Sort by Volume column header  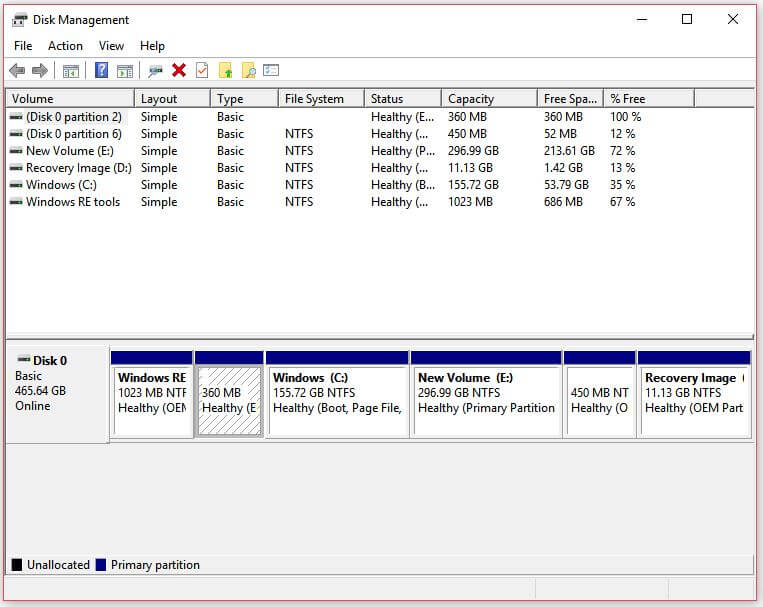[70, 99]
